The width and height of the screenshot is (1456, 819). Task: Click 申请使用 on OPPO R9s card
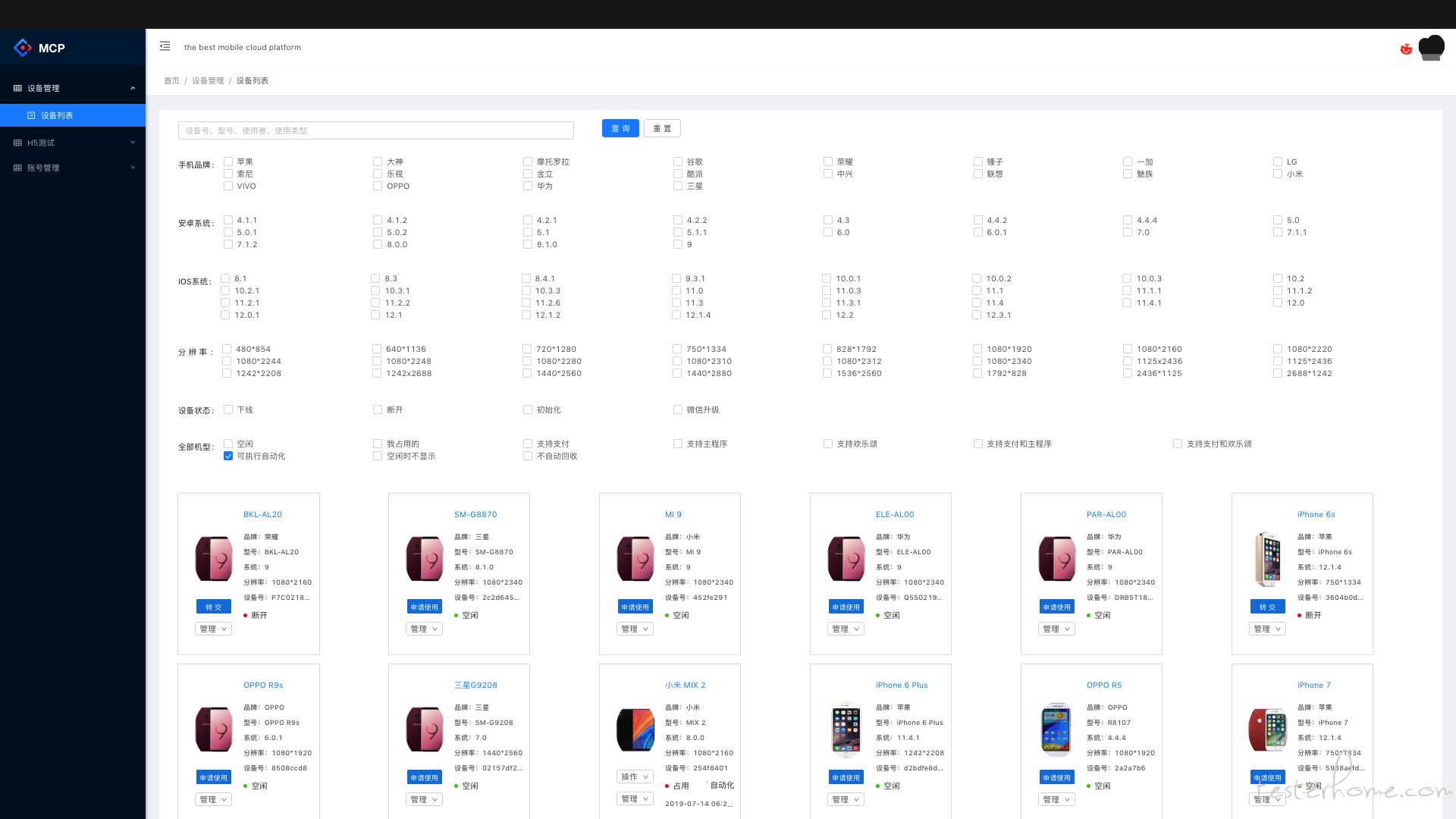(x=213, y=777)
